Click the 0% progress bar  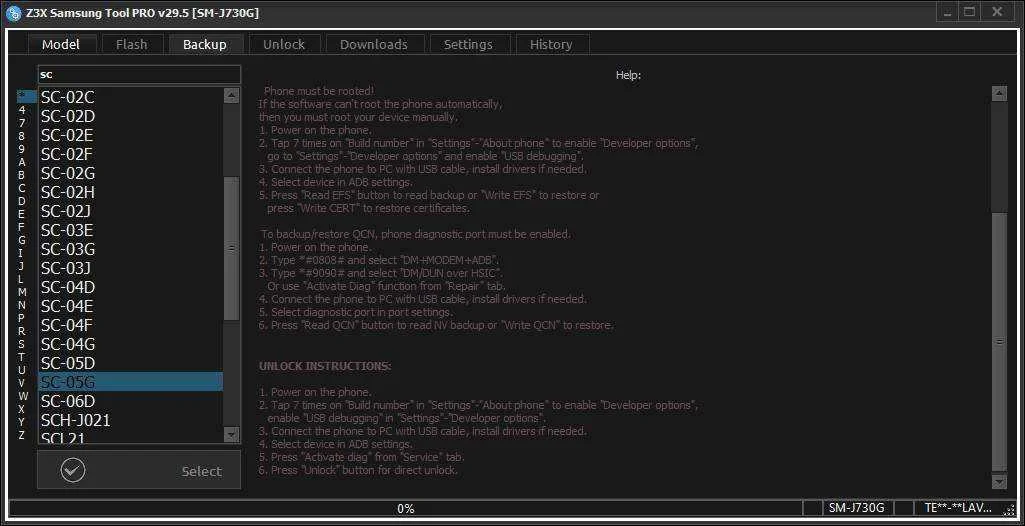(405, 508)
